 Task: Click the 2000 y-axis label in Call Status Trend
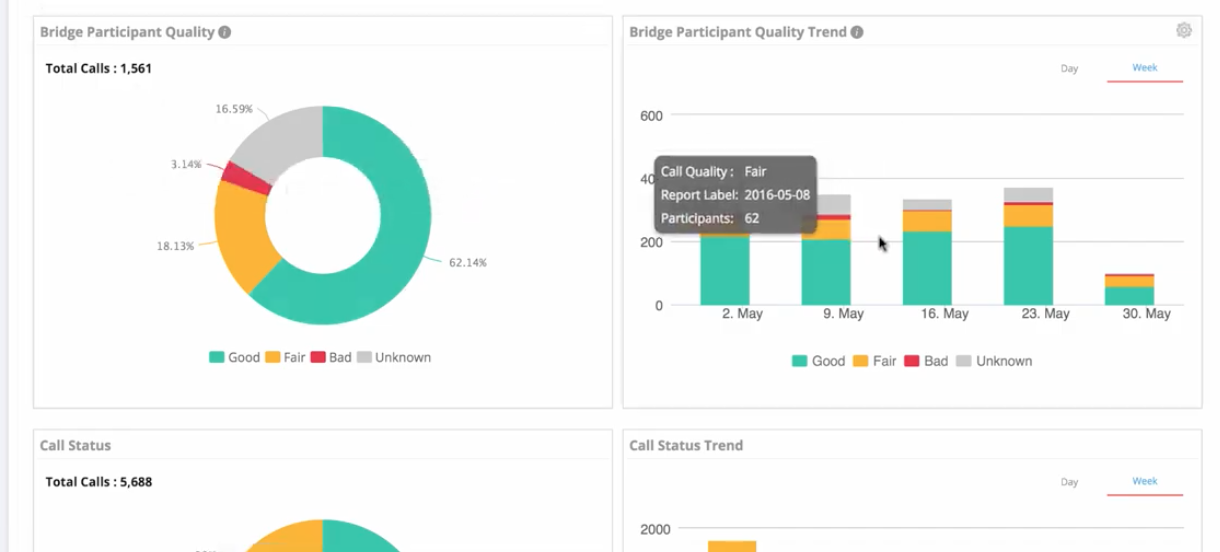[x=655, y=529]
